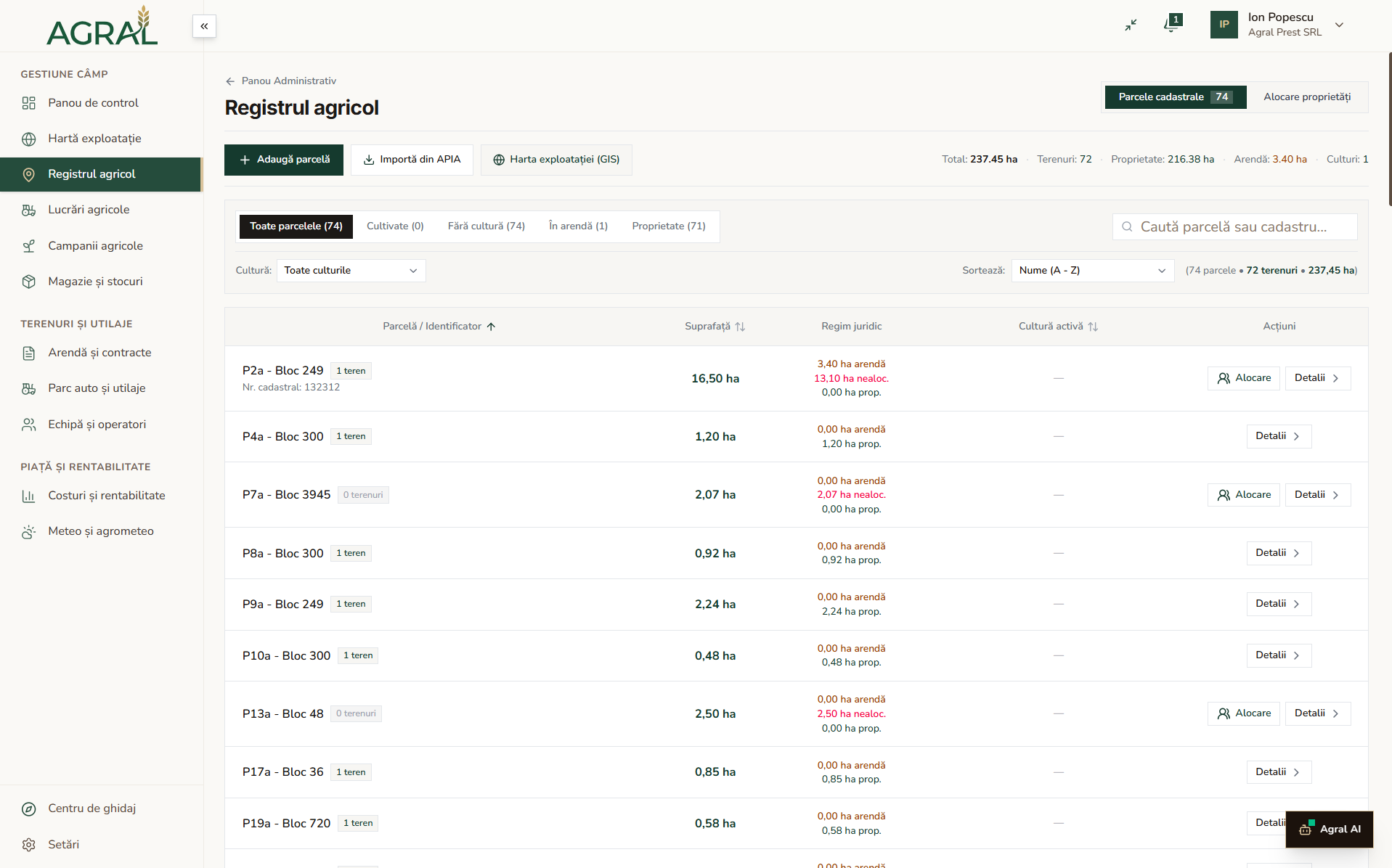Click the AGRAL logo
The height and width of the screenshot is (868, 1392).
point(102,26)
